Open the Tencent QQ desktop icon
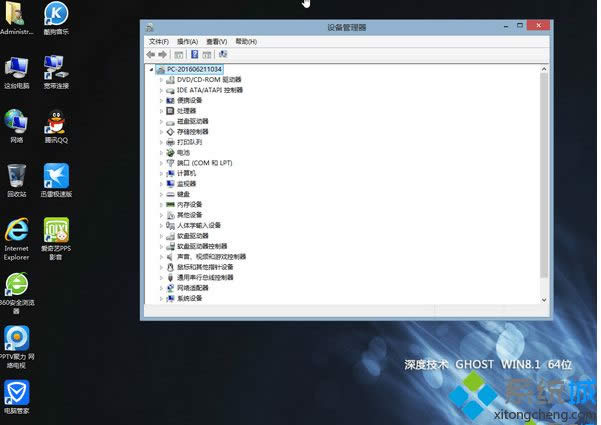 point(56,123)
